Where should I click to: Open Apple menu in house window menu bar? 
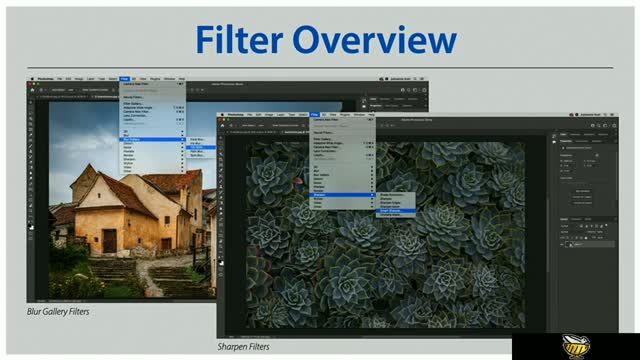pos(32,79)
